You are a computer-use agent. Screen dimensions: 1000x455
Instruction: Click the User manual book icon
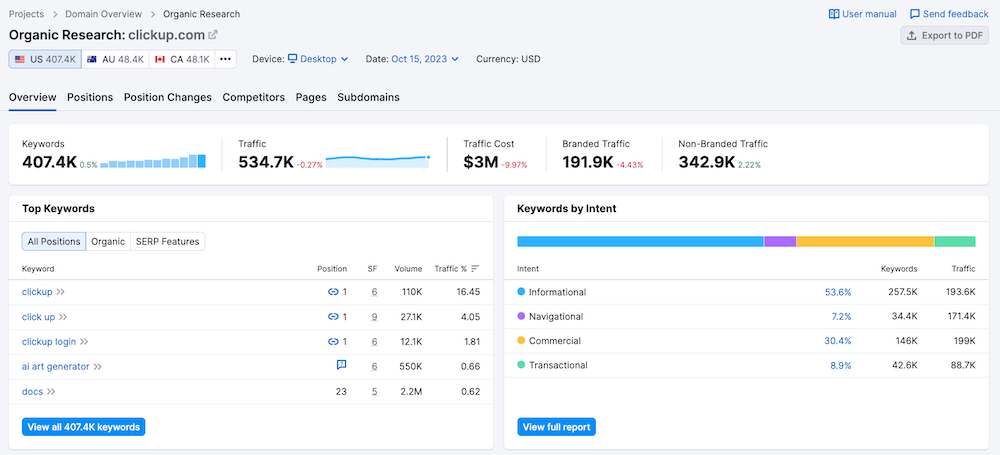[834, 14]
